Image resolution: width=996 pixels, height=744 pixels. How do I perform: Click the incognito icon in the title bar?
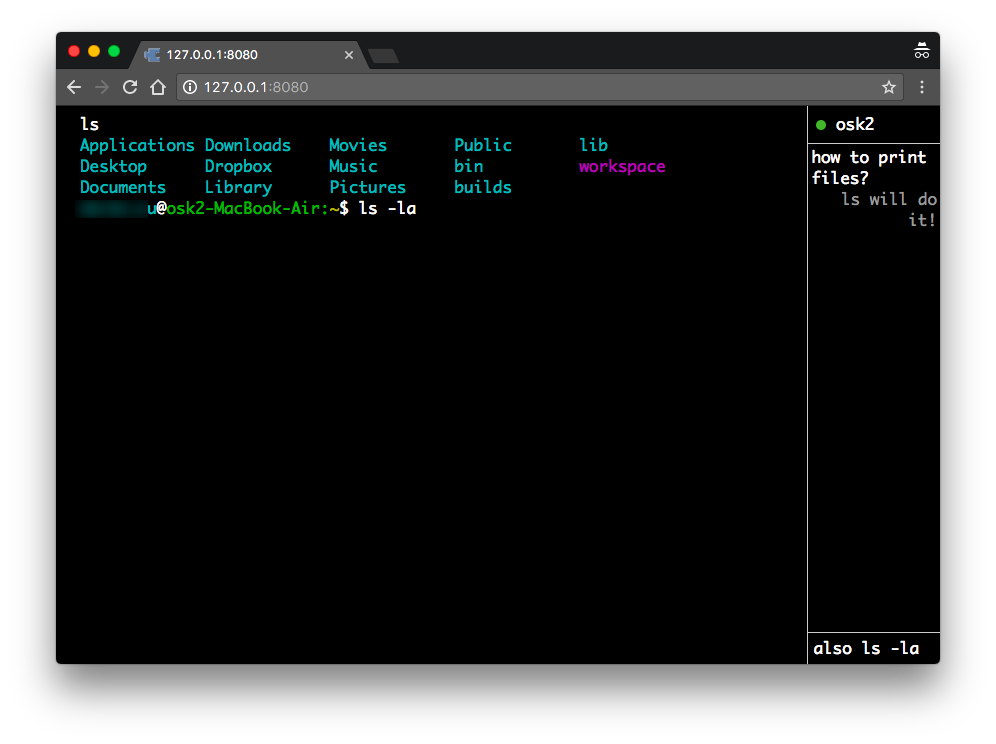pyautogui.click(x=922, y=50)
